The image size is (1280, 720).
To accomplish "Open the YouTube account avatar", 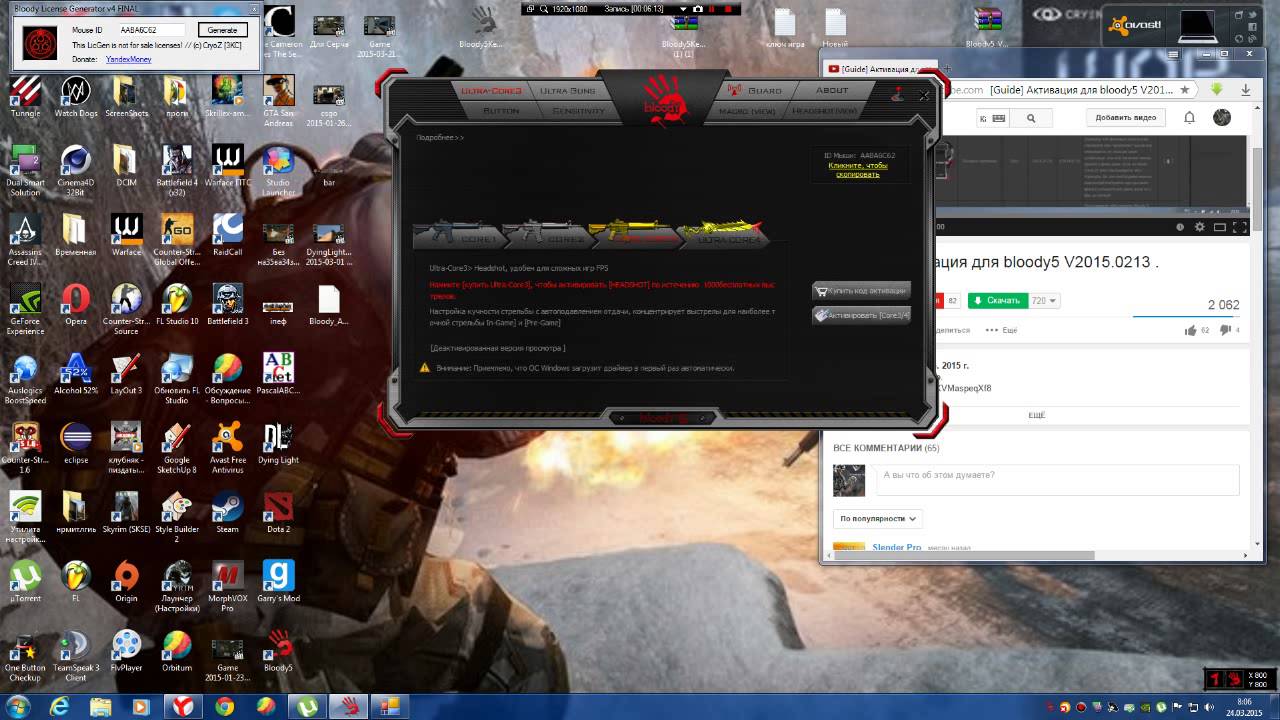I will click(x=1222, y=118).
